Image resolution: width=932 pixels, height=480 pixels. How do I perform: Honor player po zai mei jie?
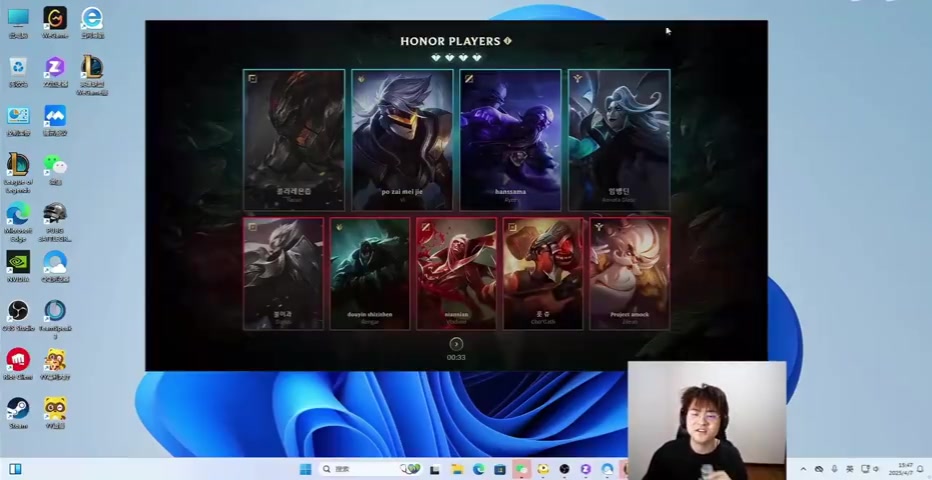[402, 139]
